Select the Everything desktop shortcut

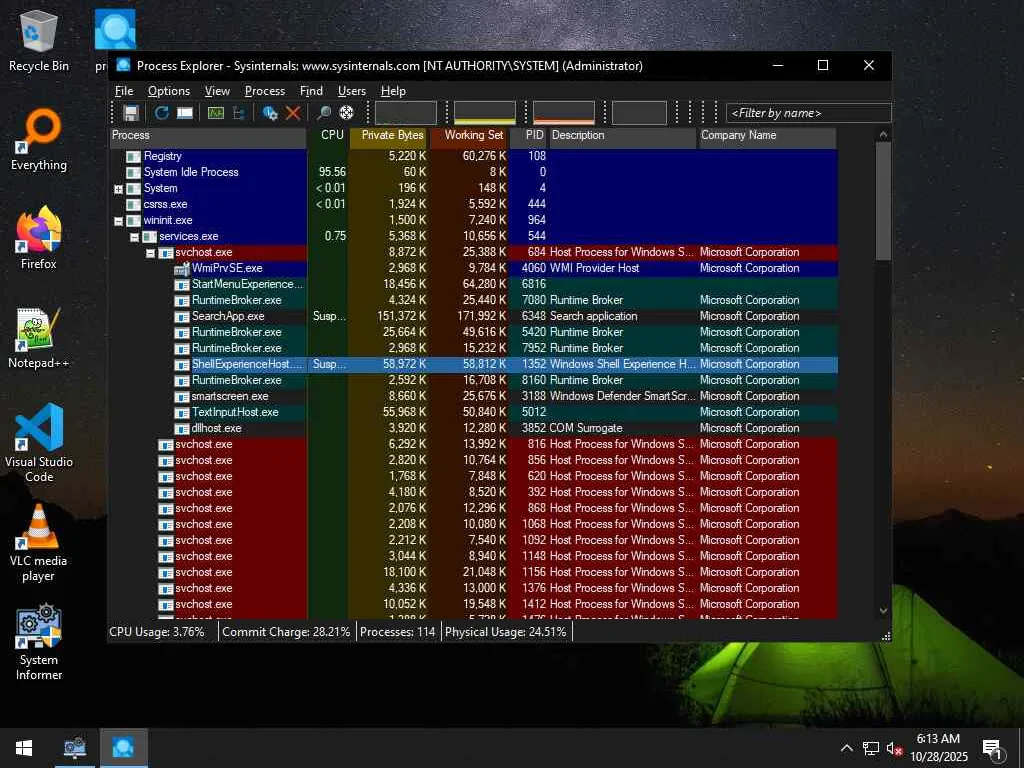pyautogui.click(x=39, y=140)
